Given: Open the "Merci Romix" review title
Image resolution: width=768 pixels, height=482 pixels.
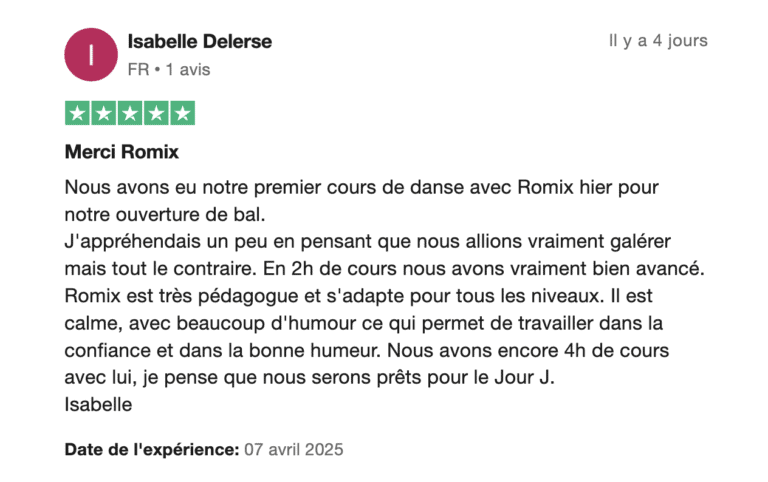Looking at the screenshot, I should click(121, 154).
